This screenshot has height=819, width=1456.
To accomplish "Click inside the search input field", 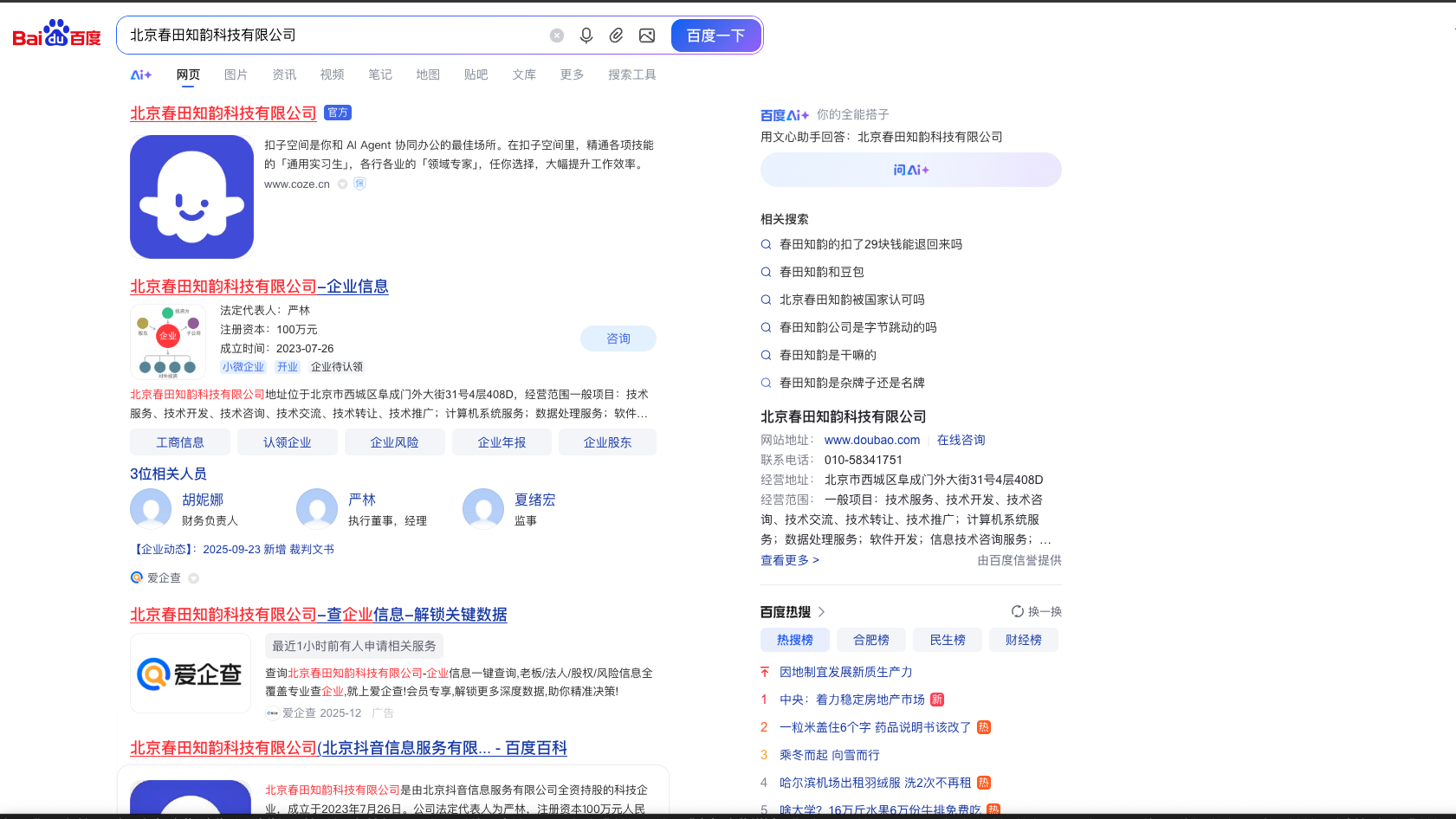I will [338, 35].
